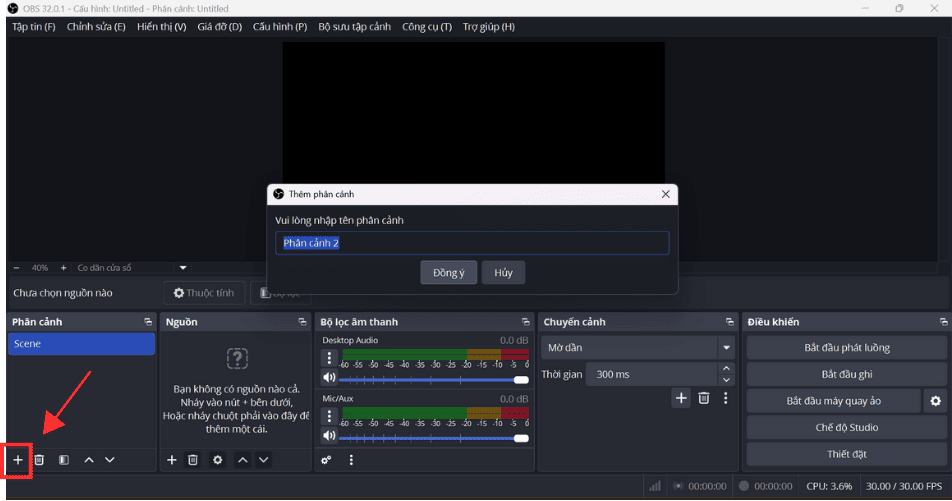Click the 40% zoom level text
This screenshot has height=501, width=952.
point(39,268)
